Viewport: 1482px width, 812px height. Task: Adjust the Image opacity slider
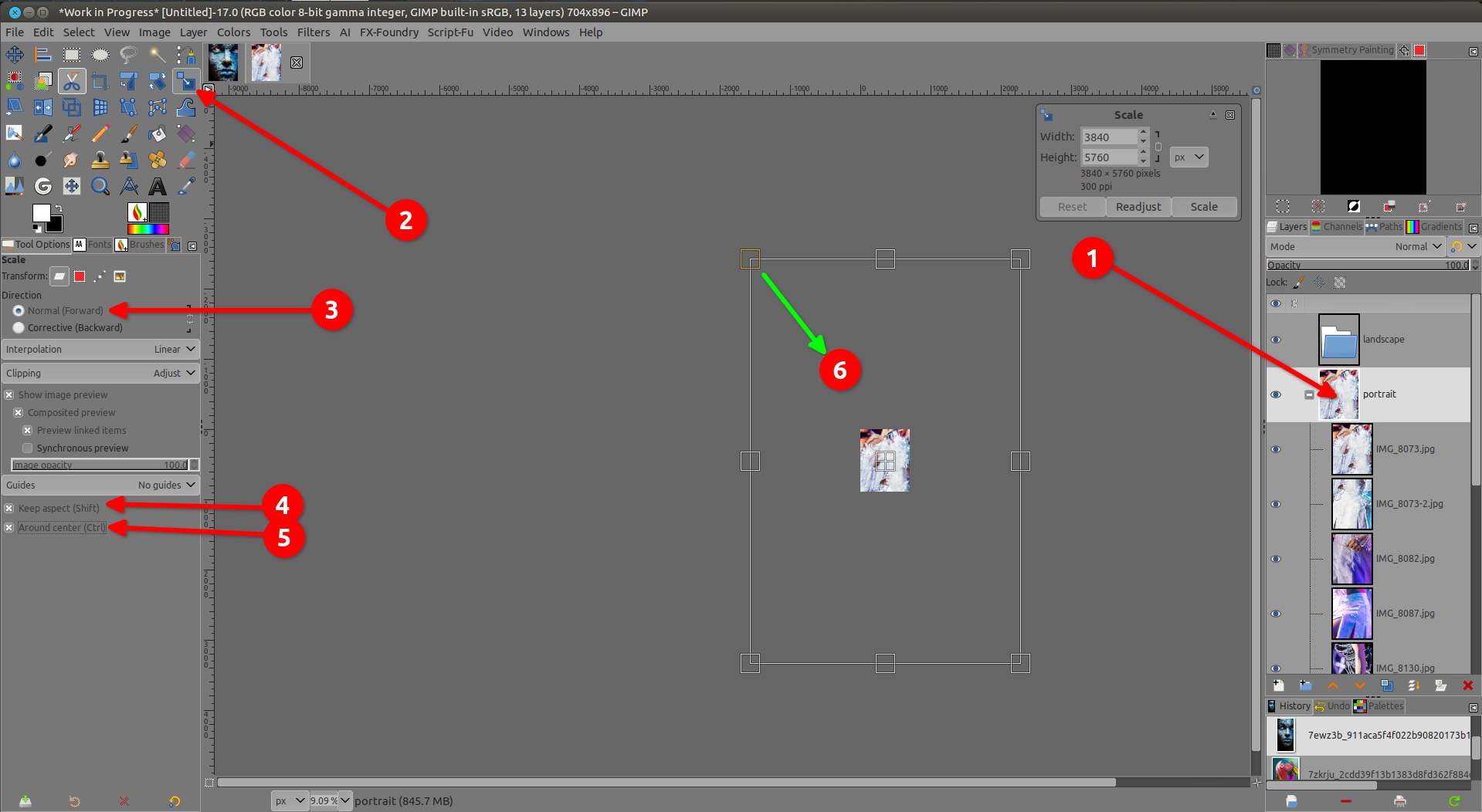coord(100,465)
